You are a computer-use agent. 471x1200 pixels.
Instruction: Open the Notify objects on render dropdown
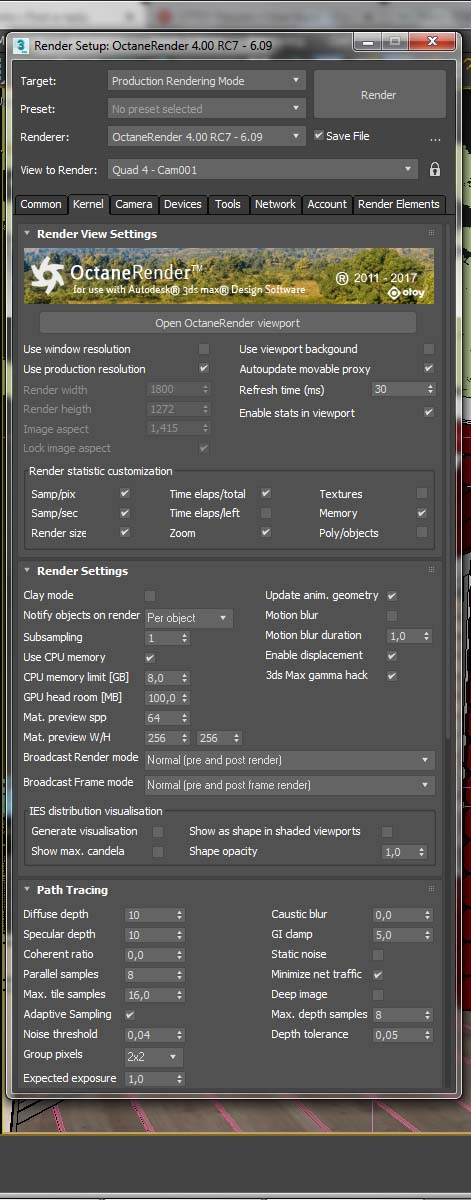[188, 618]
